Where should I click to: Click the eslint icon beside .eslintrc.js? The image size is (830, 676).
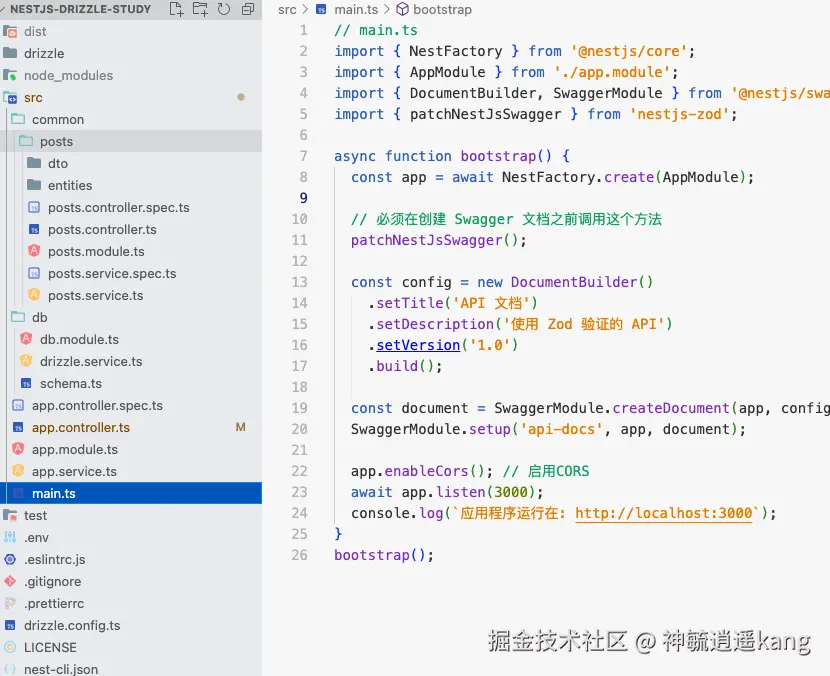tap(10, 559)
